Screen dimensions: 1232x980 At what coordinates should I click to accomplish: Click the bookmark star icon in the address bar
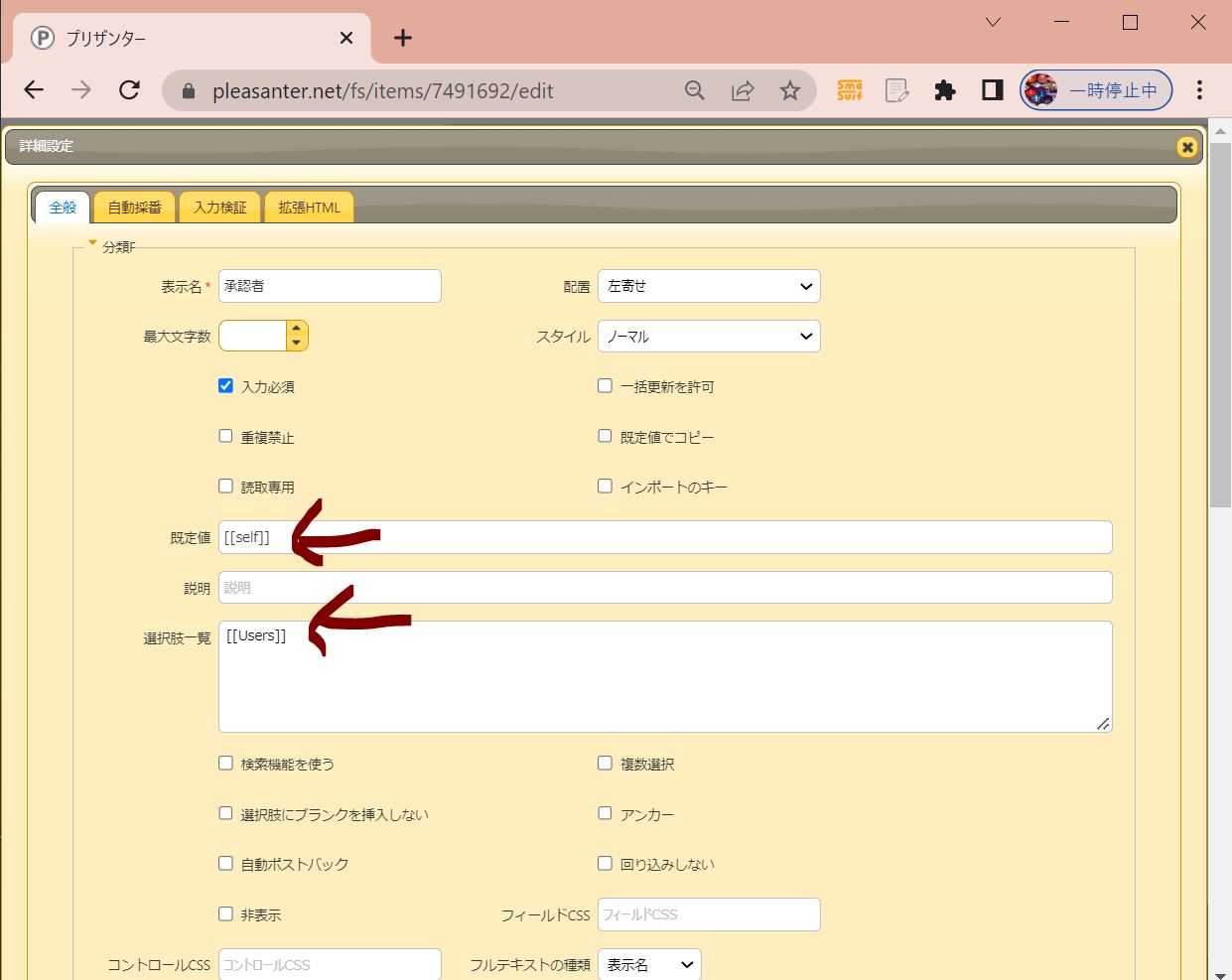[x=789, y=91]
